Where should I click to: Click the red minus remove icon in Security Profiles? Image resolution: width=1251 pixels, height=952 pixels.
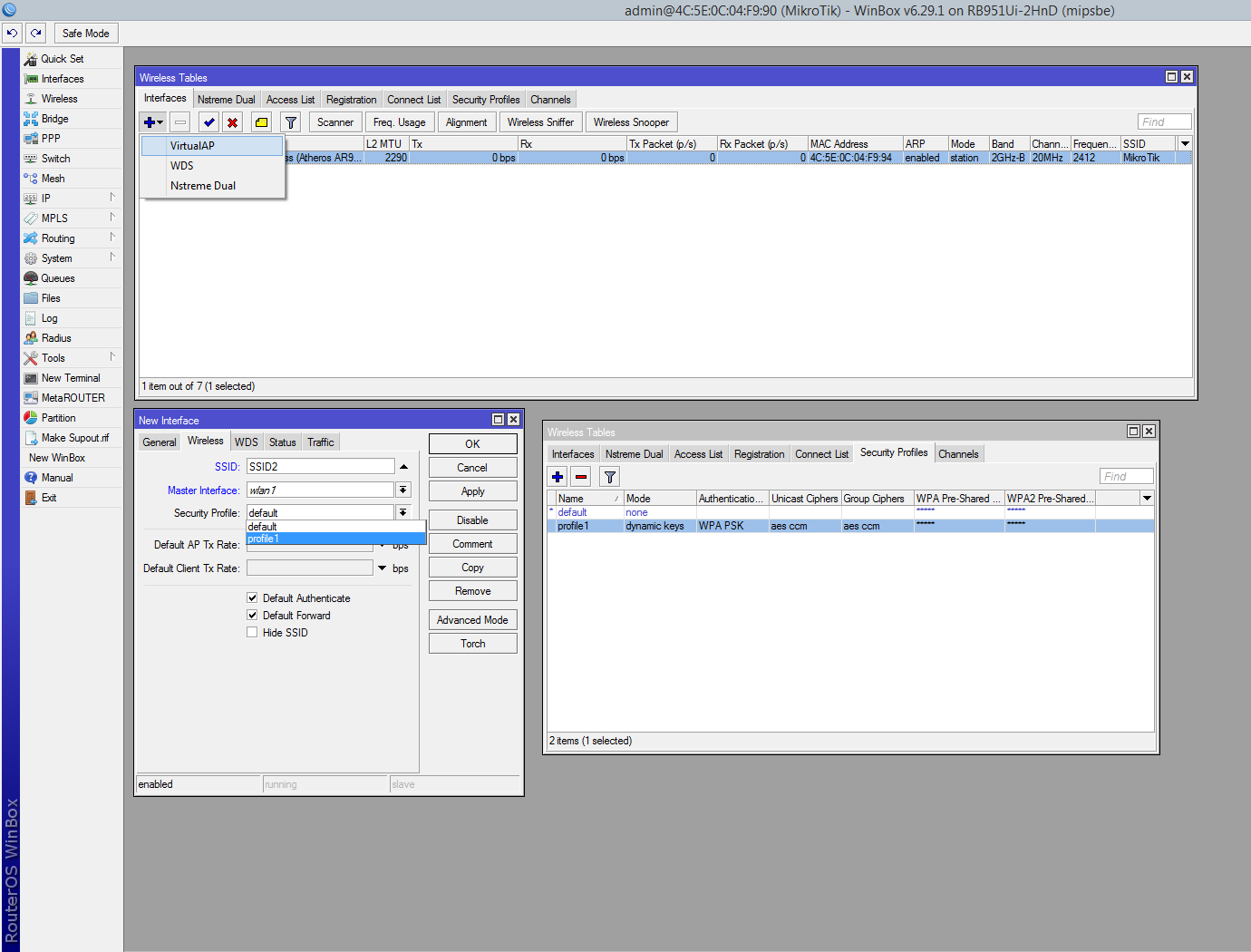point(581,477)
